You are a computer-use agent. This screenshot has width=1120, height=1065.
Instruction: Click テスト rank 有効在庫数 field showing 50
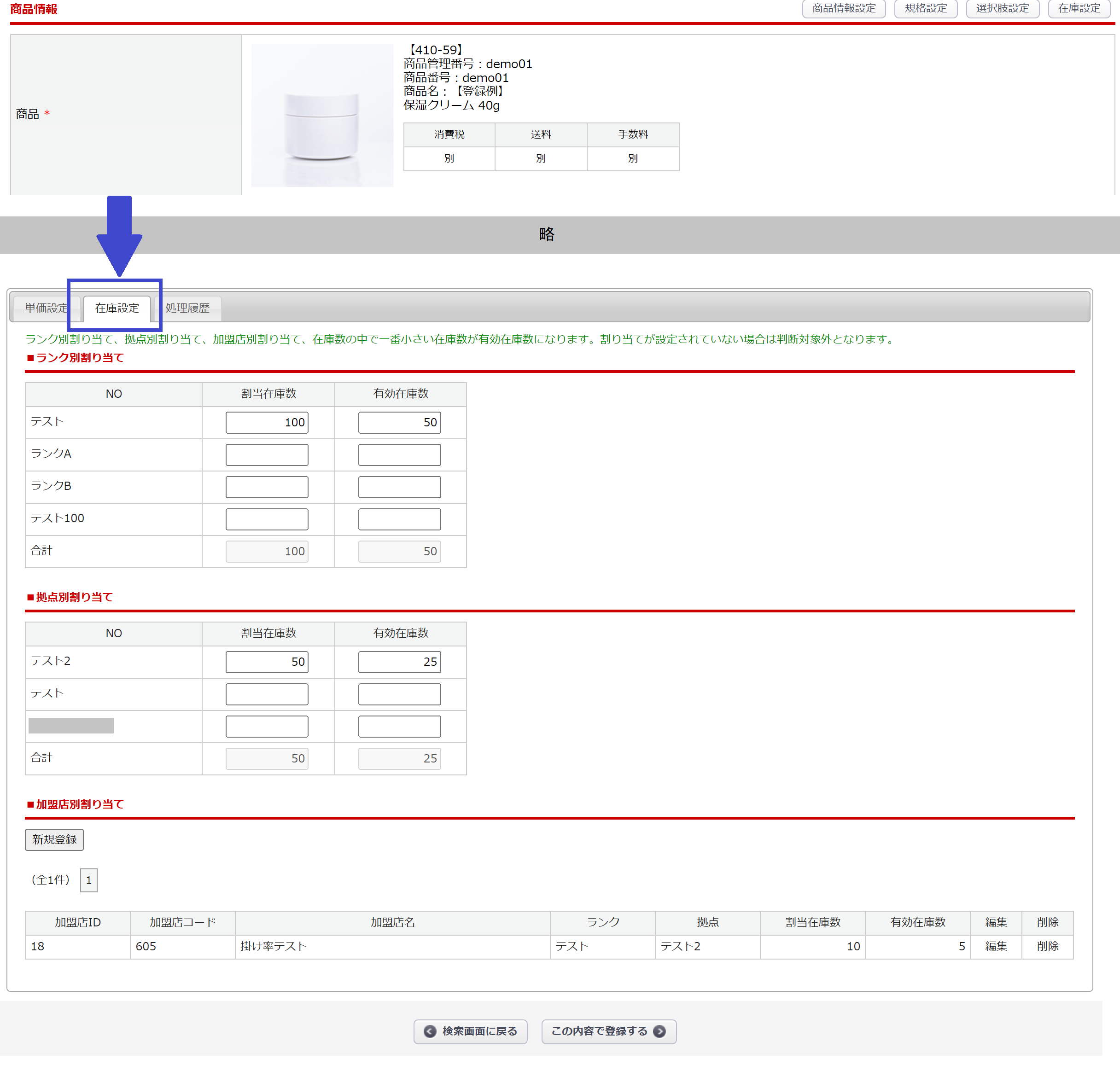point(399,422)
